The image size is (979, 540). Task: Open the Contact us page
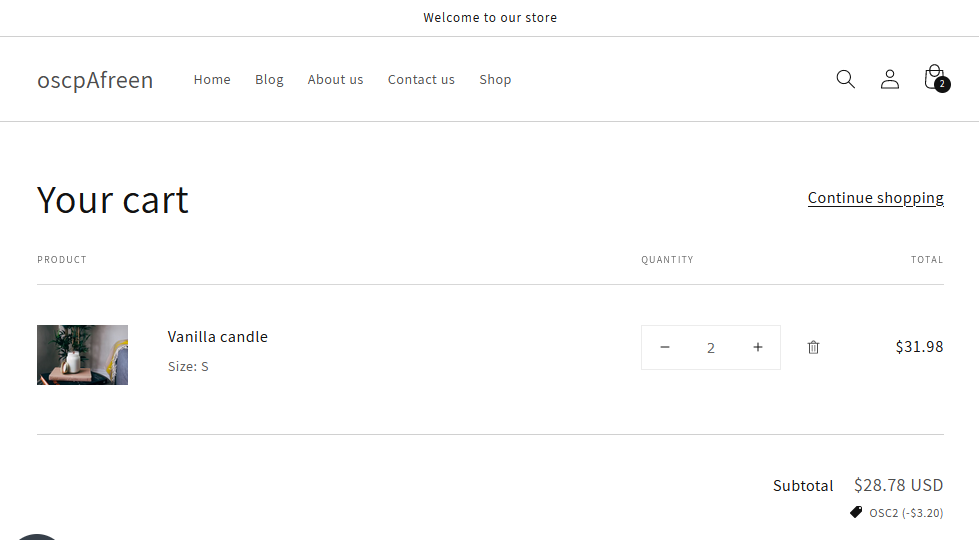[421, 80]
